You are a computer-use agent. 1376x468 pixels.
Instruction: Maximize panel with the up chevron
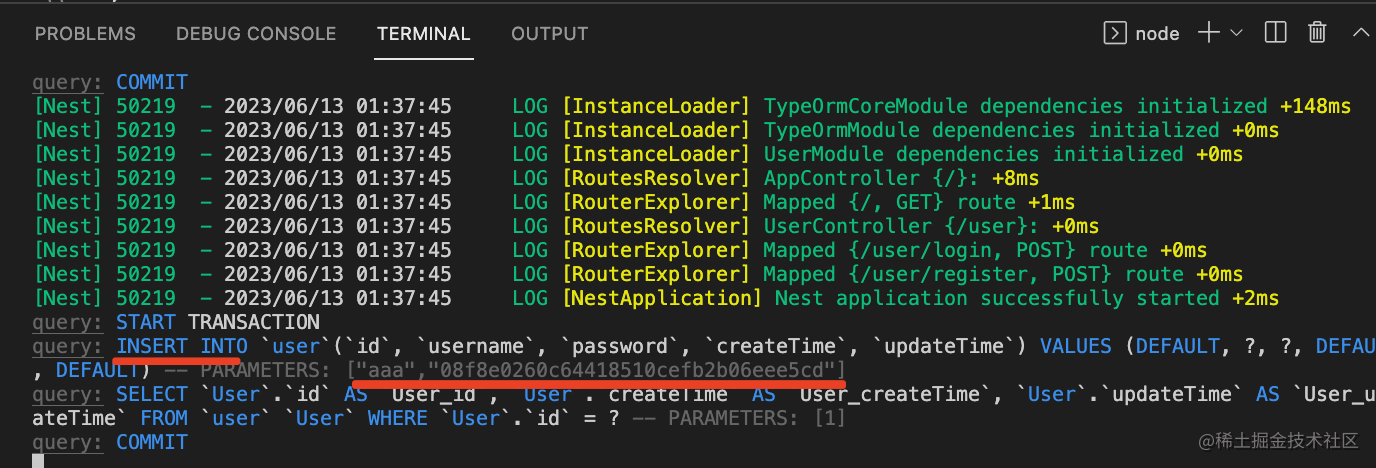coord(1361,33)
